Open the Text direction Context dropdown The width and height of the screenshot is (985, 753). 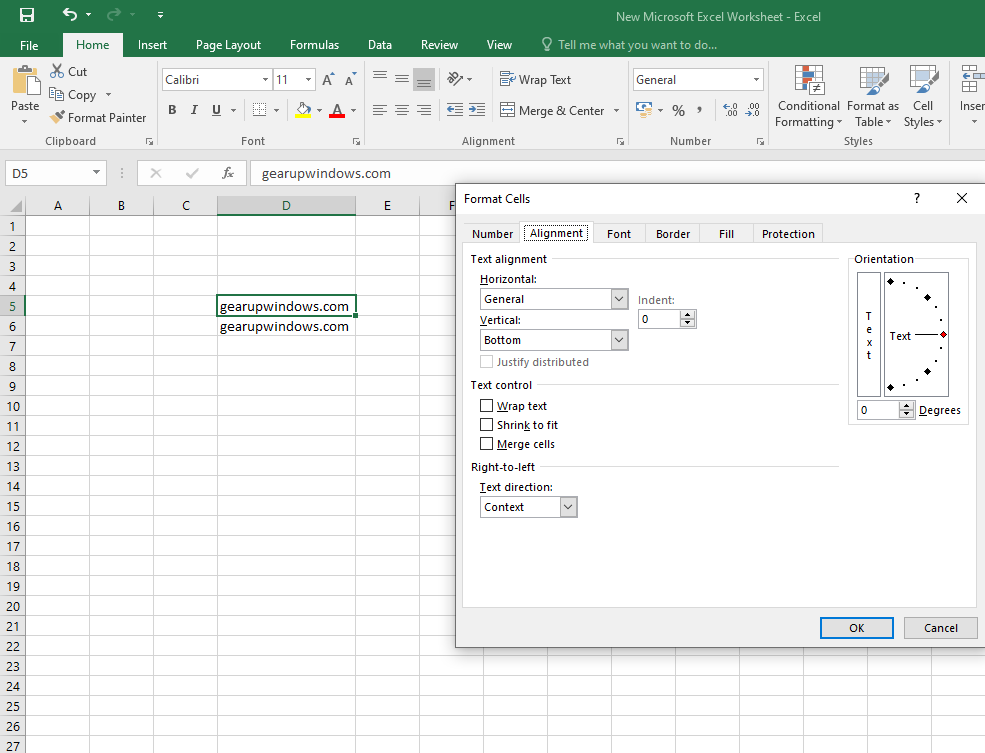(568, 507)
